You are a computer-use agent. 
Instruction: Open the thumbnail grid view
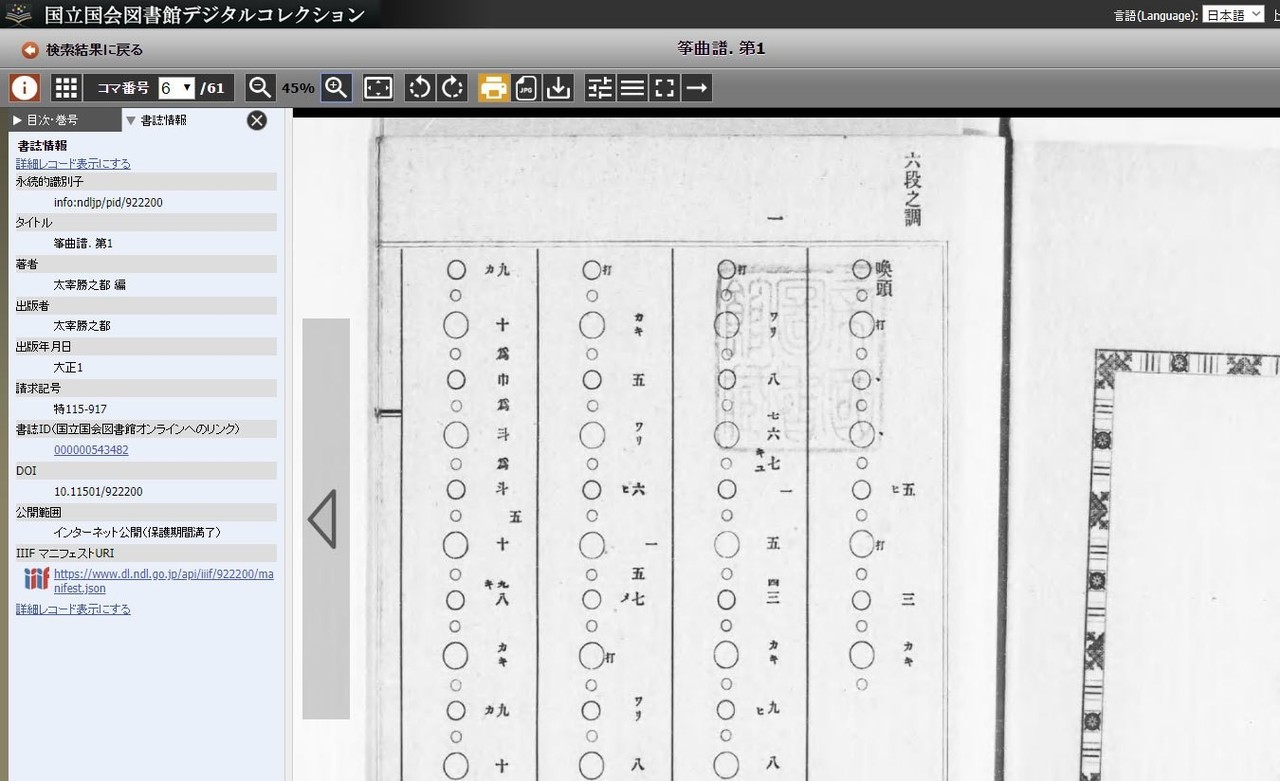click(66, 88)
